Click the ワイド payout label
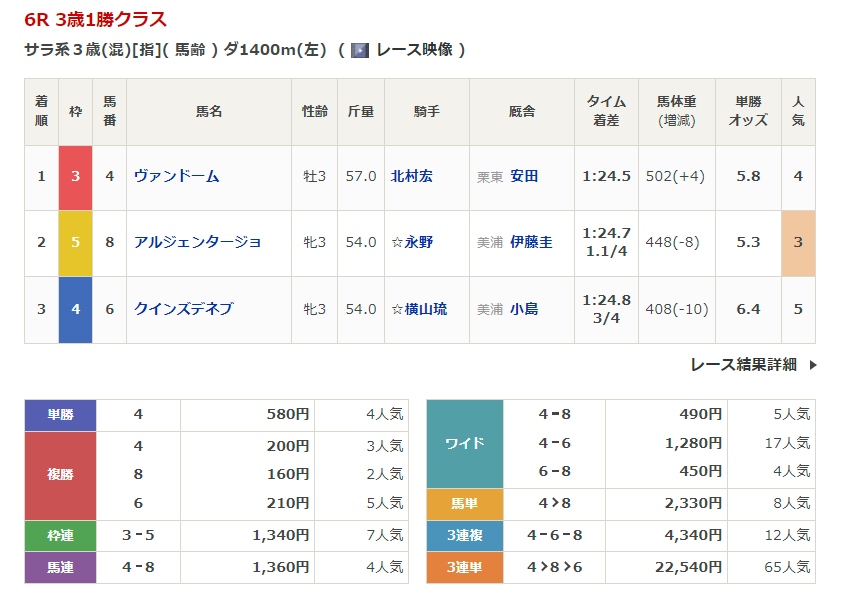 [465, 443]
